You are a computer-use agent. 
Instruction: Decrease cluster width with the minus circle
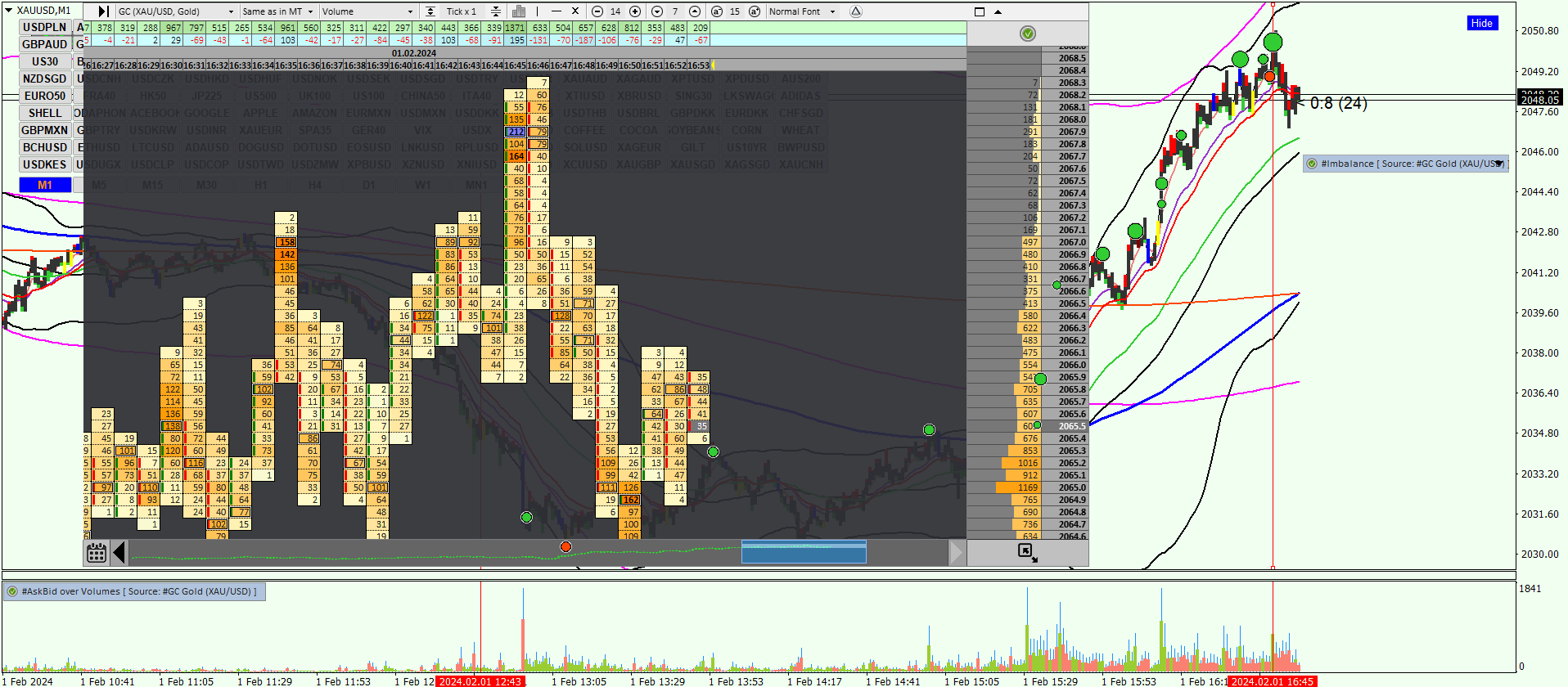(x=597, y=11)
